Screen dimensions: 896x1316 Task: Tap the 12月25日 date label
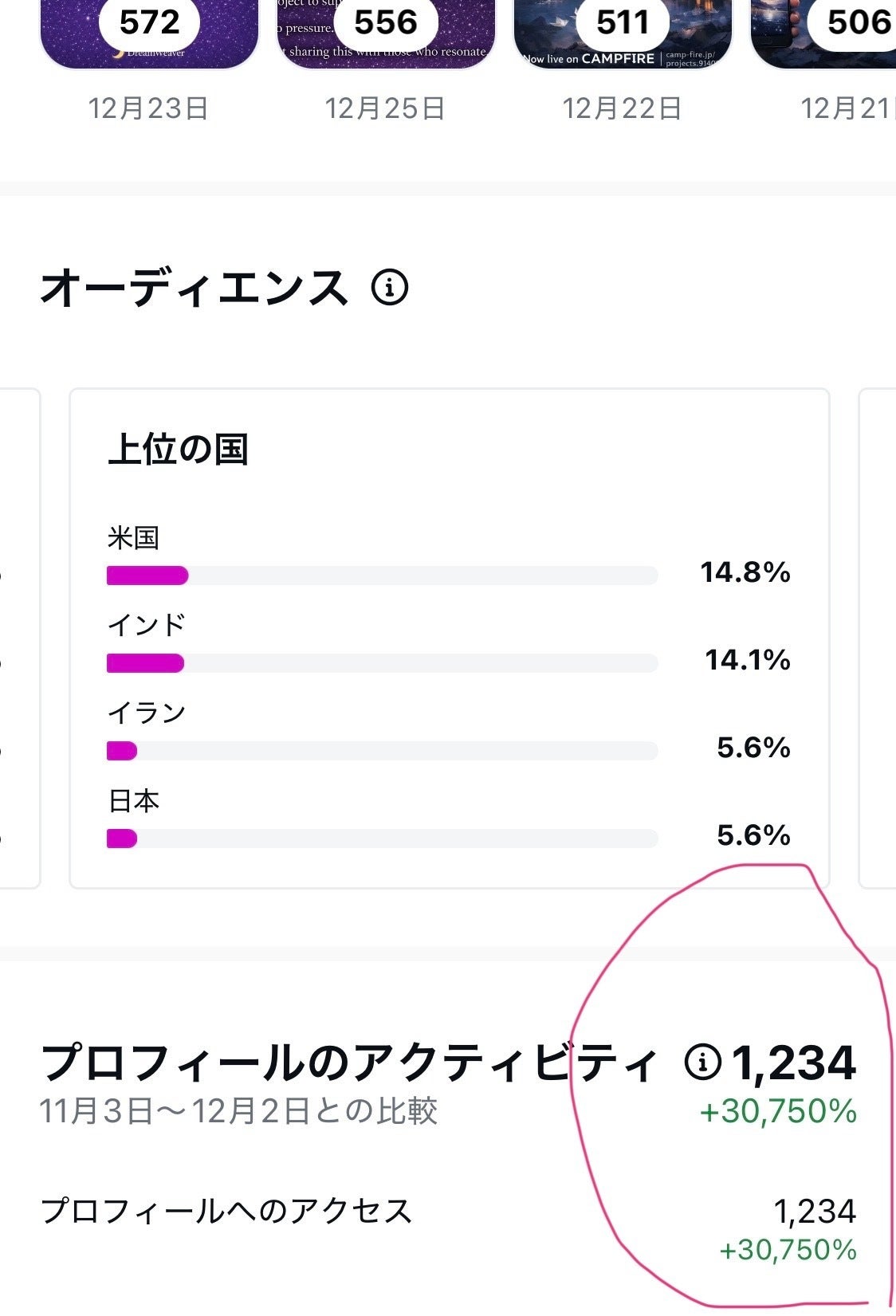pos(385,108)
